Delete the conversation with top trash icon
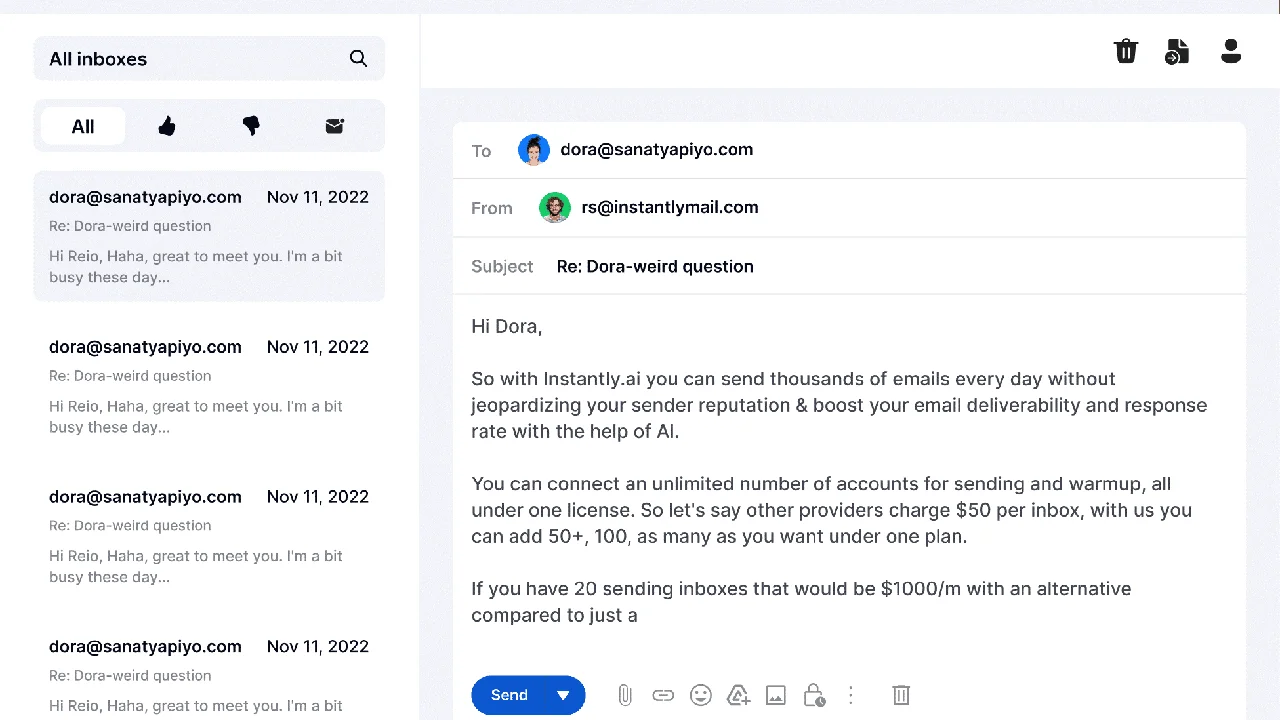1280x720 pixels. click(x=1126, y=51)
